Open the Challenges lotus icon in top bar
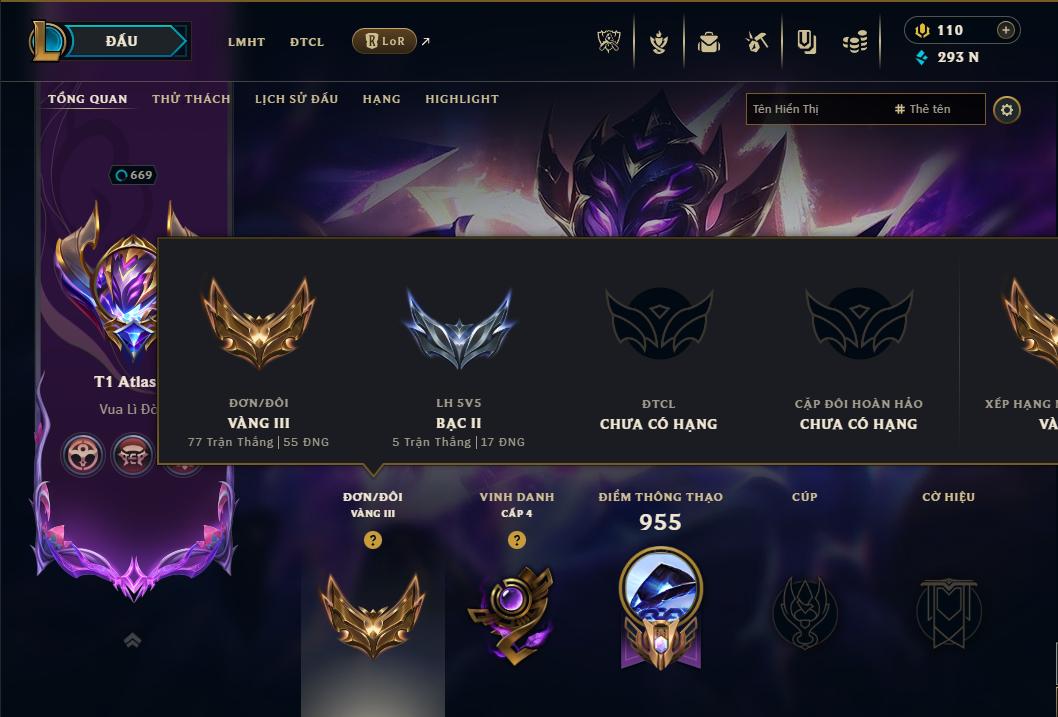 659,42
